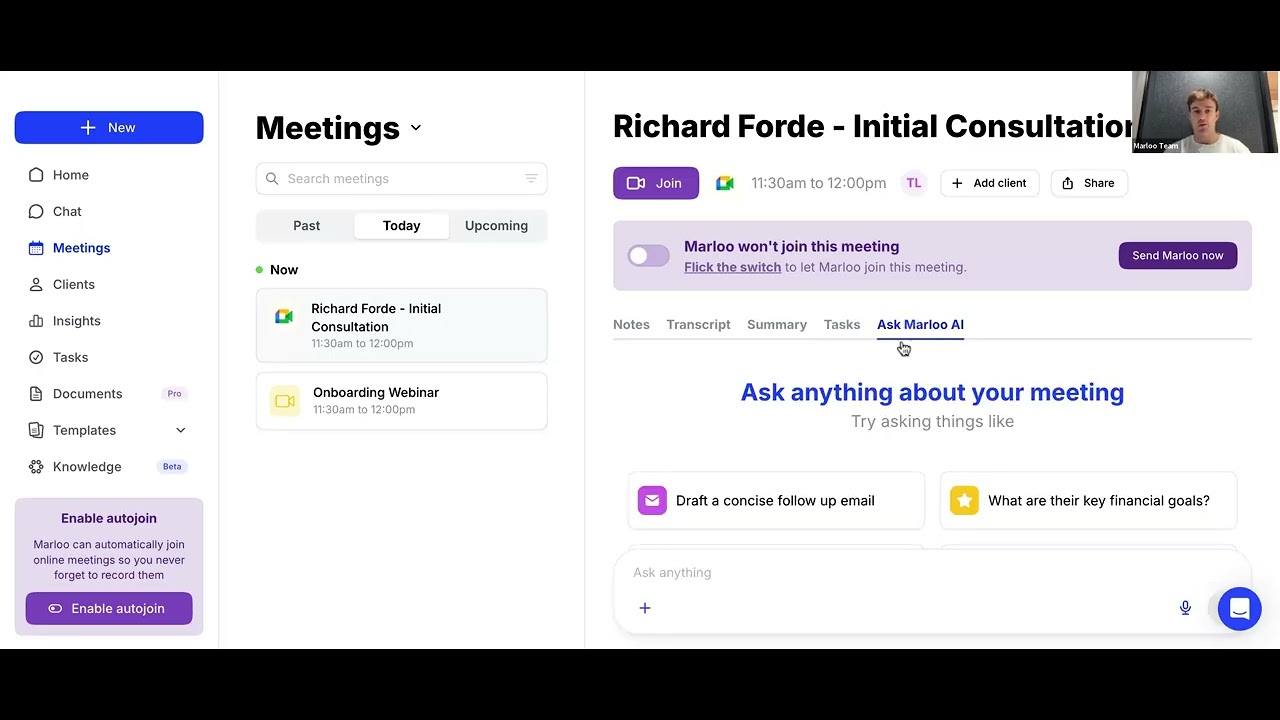Click the Flick the switch link
1280x720 pixels.
(732, 267)
